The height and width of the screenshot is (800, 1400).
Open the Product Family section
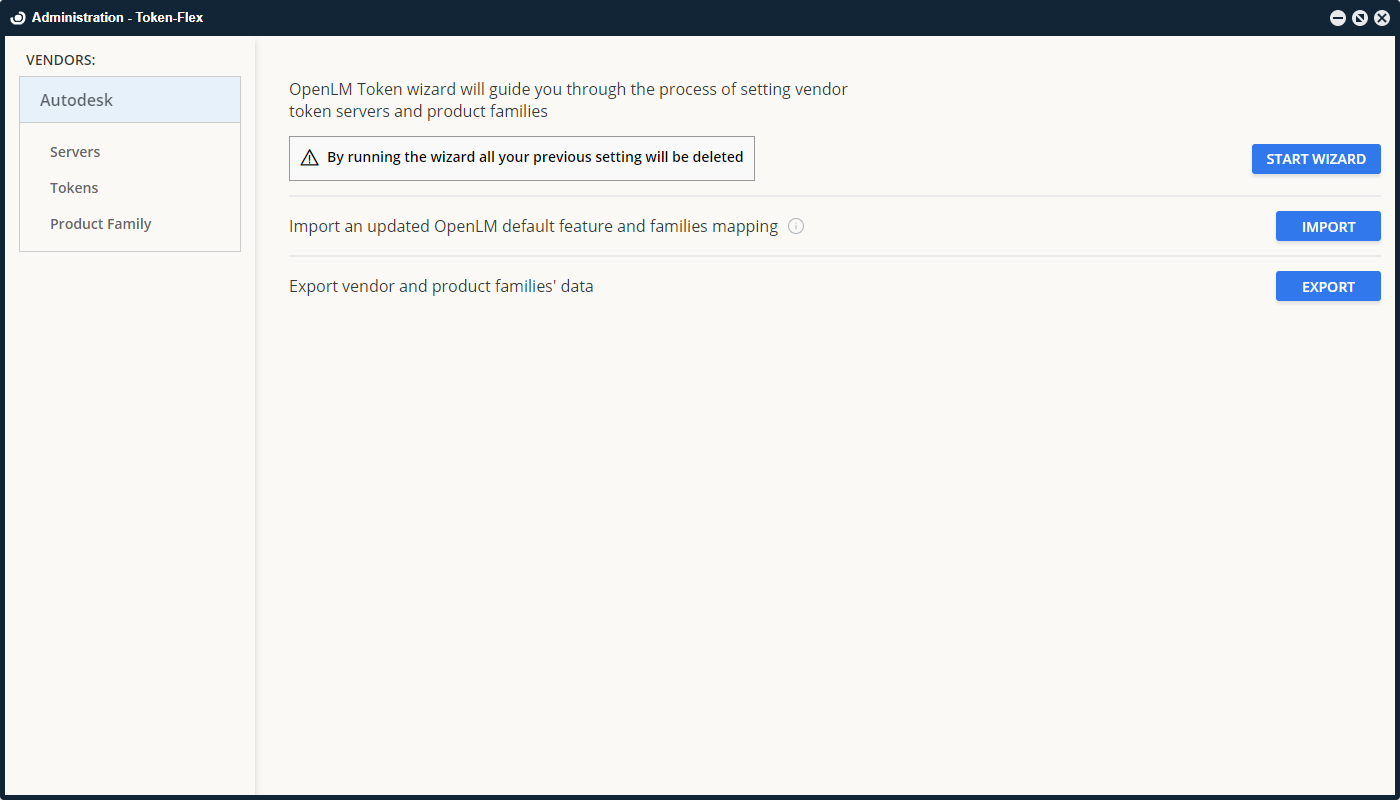coord(100,223)
